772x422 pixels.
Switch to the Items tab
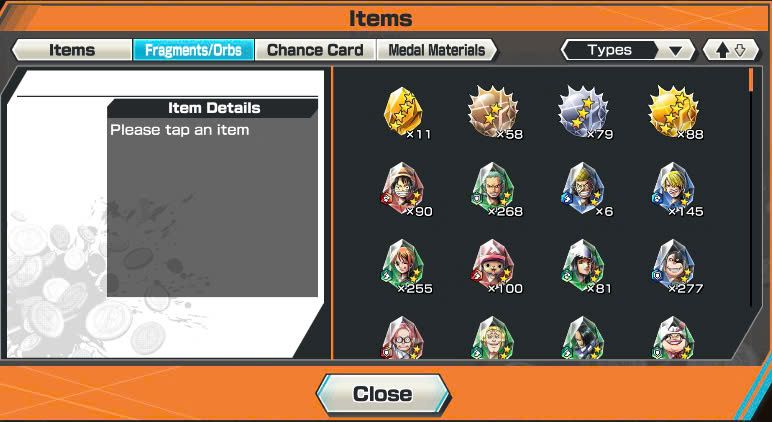[x=72, y=50]
